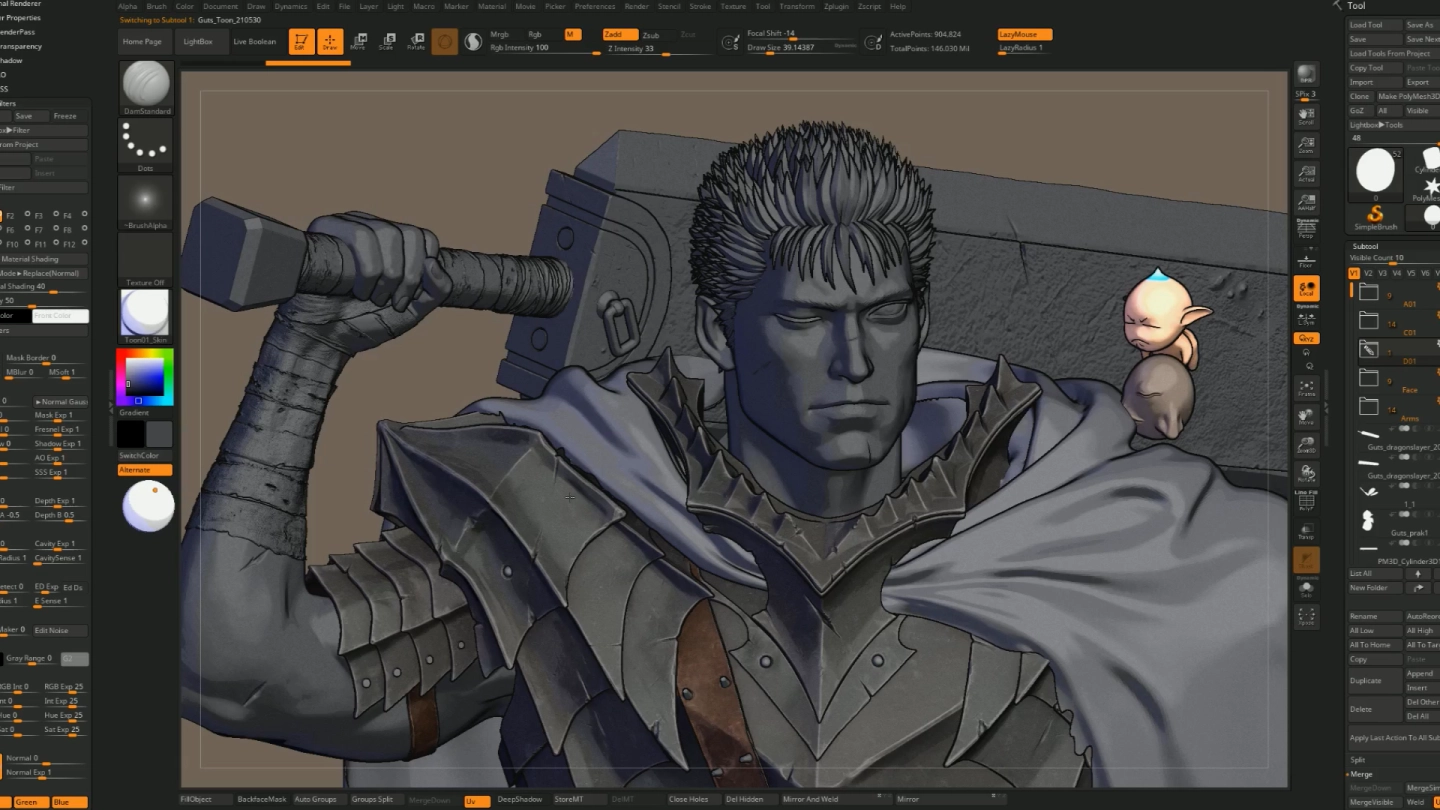Click the Zoom3D view icon
Image resolution: width=1440 pixels, height=810 pixels.
click(1306, 446)
